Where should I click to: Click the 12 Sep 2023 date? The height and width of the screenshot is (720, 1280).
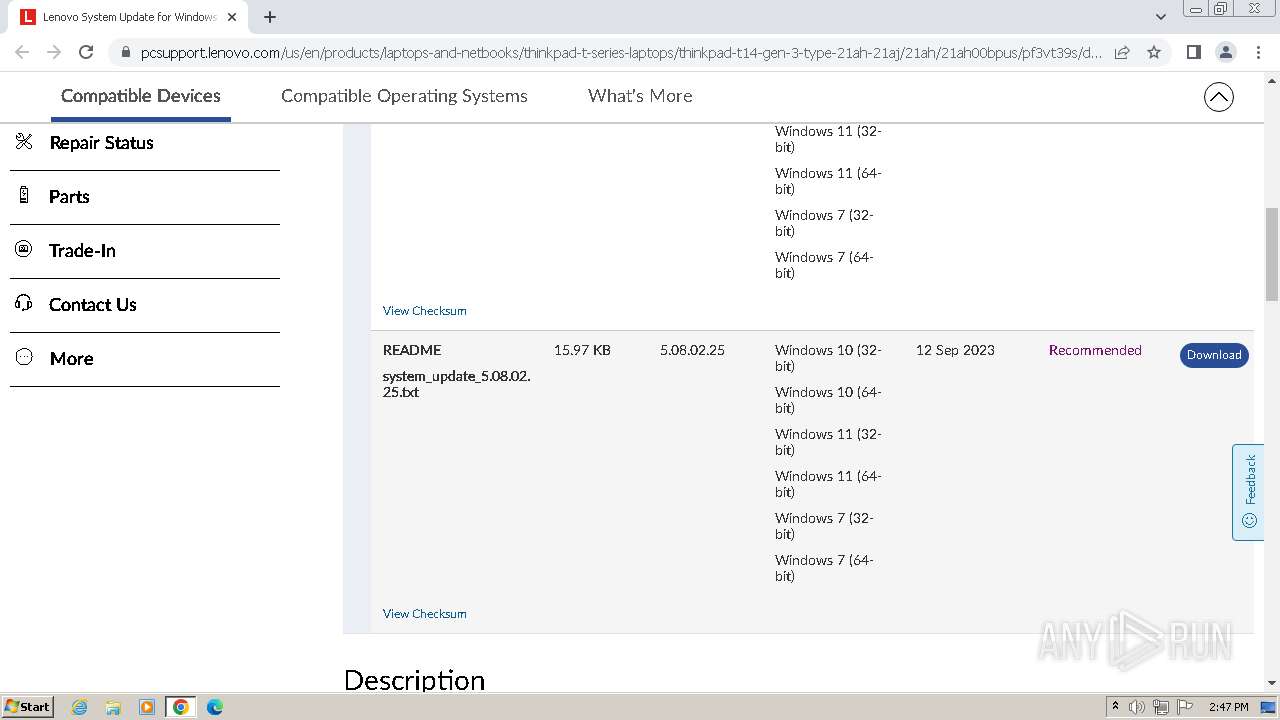(x=955, y=350)
